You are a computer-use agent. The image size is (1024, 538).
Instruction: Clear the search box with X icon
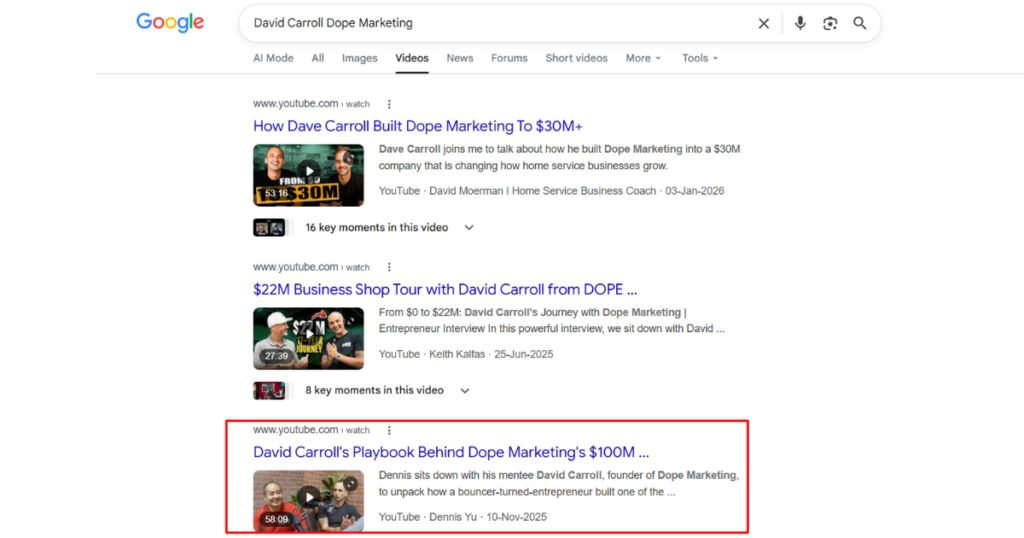coord(763,24)
